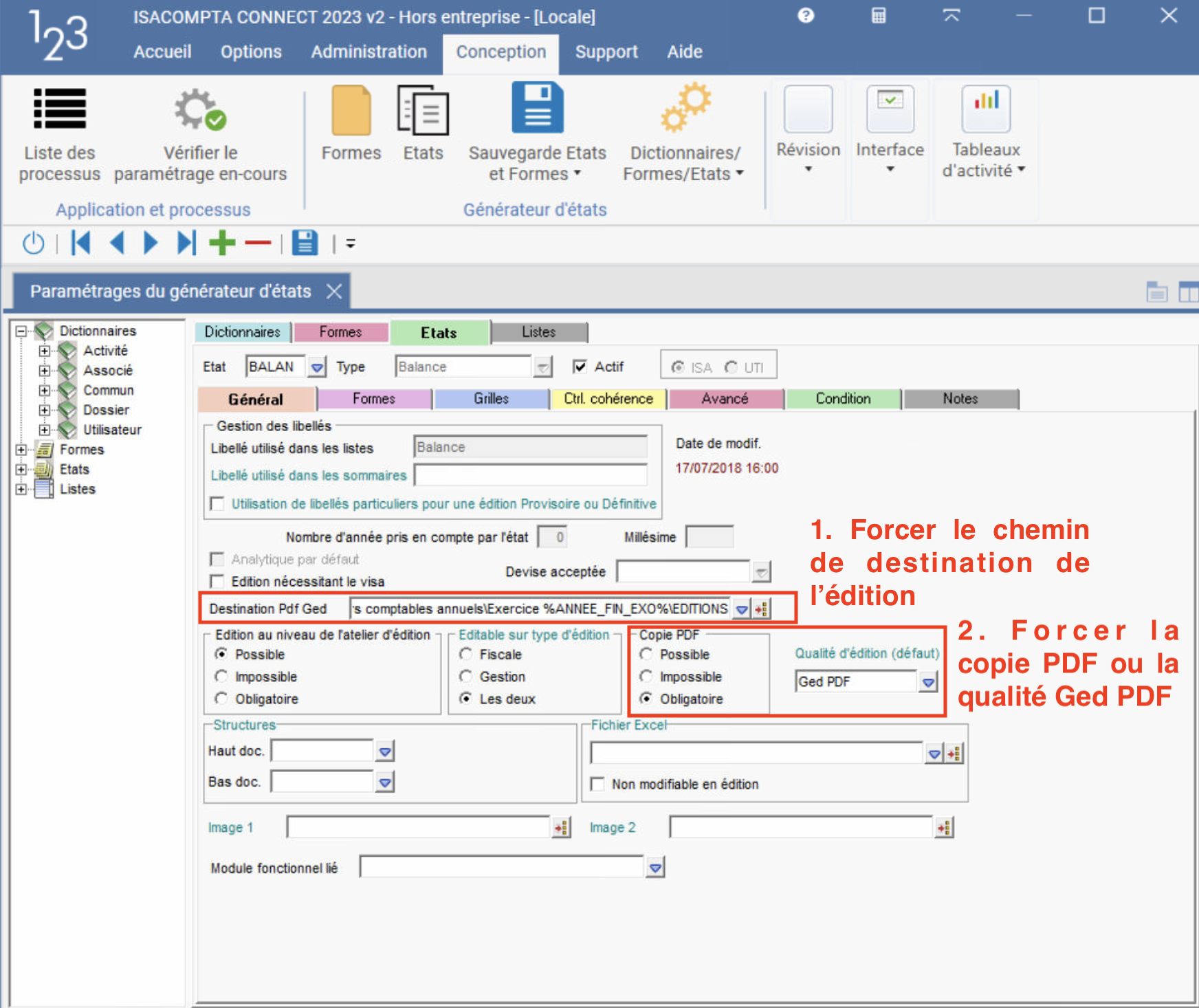This screenshot has height=1008, width=1199.
Task: Open Module fonctionnel lié dropdown
Action: (655, 868)
